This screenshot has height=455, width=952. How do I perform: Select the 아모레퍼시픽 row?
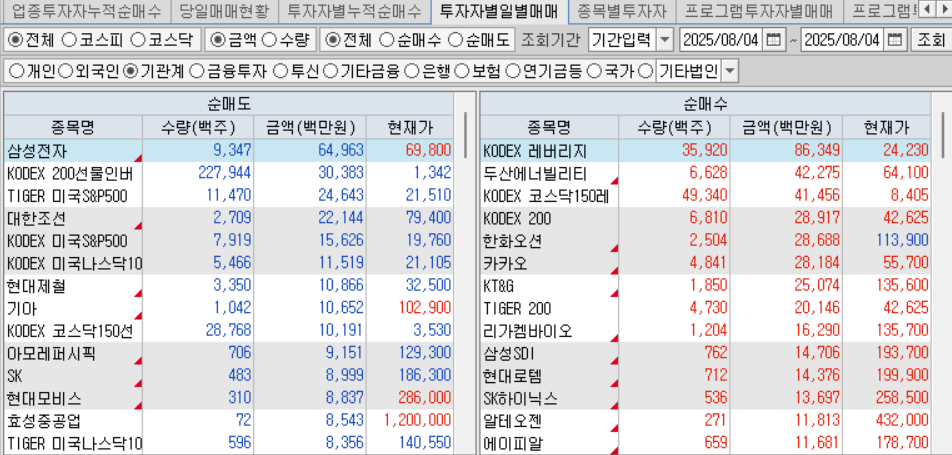pyautogui.click(x=228, y=353)
